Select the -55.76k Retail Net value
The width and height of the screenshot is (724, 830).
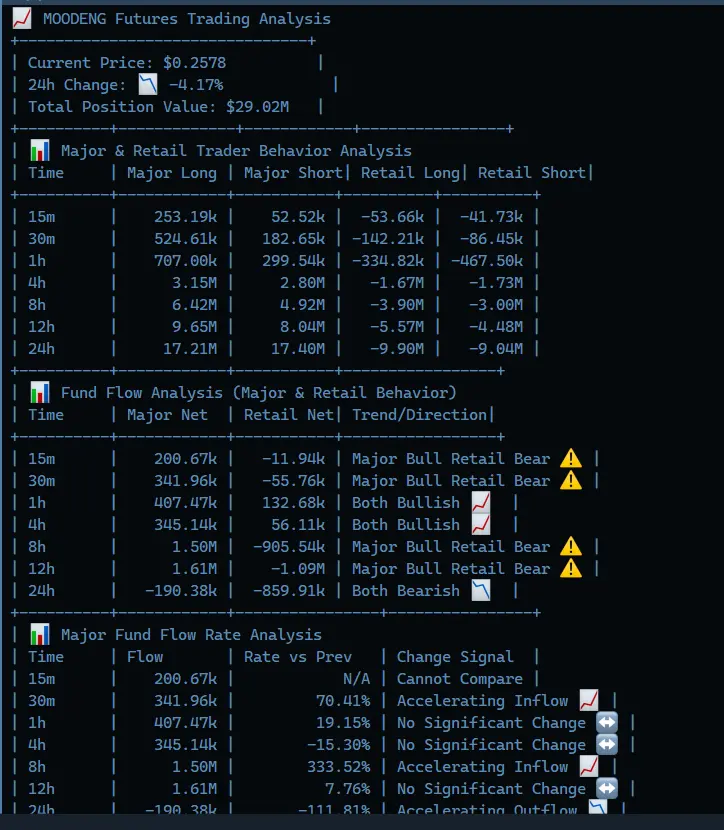point(294,481)
